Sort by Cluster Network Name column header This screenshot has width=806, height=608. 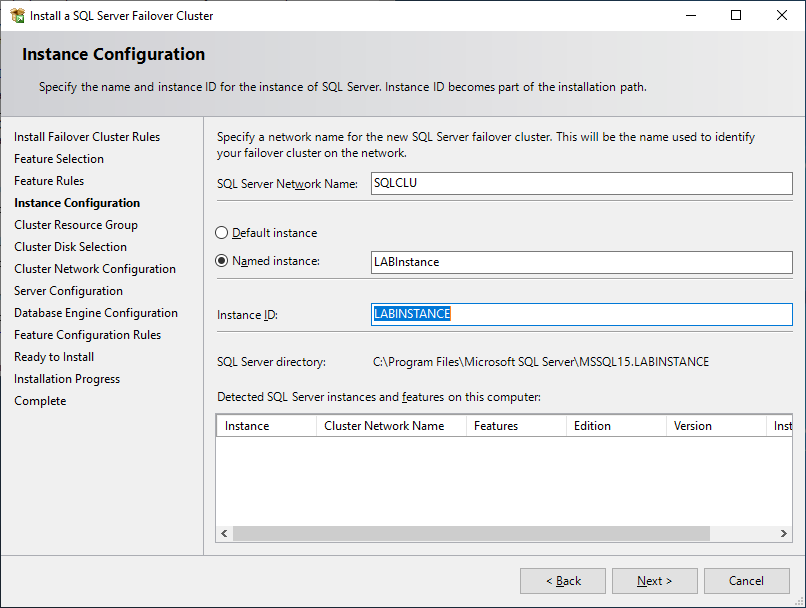[x=391, y=426]
